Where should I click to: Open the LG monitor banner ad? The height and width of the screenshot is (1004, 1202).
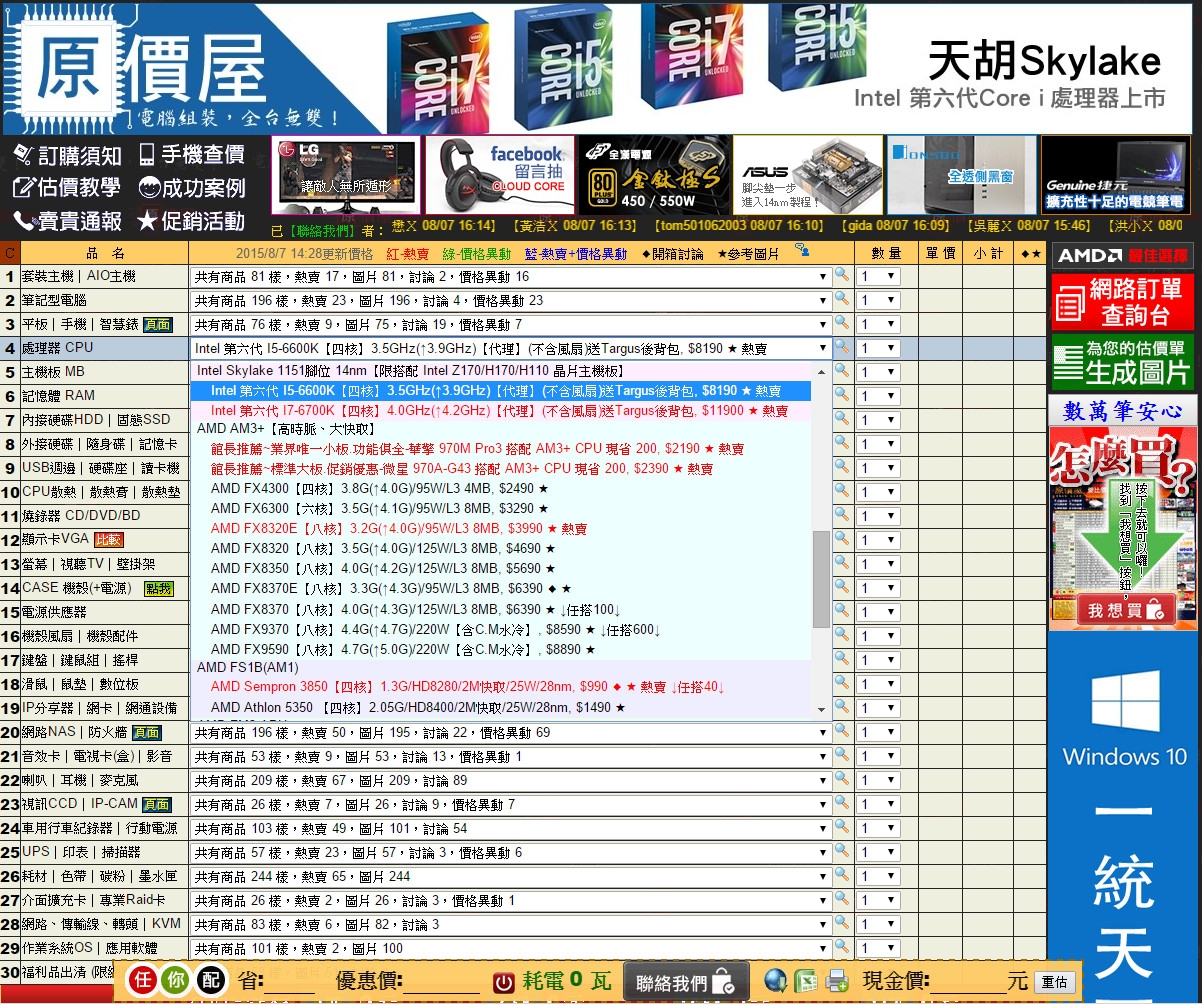point(346,175)
